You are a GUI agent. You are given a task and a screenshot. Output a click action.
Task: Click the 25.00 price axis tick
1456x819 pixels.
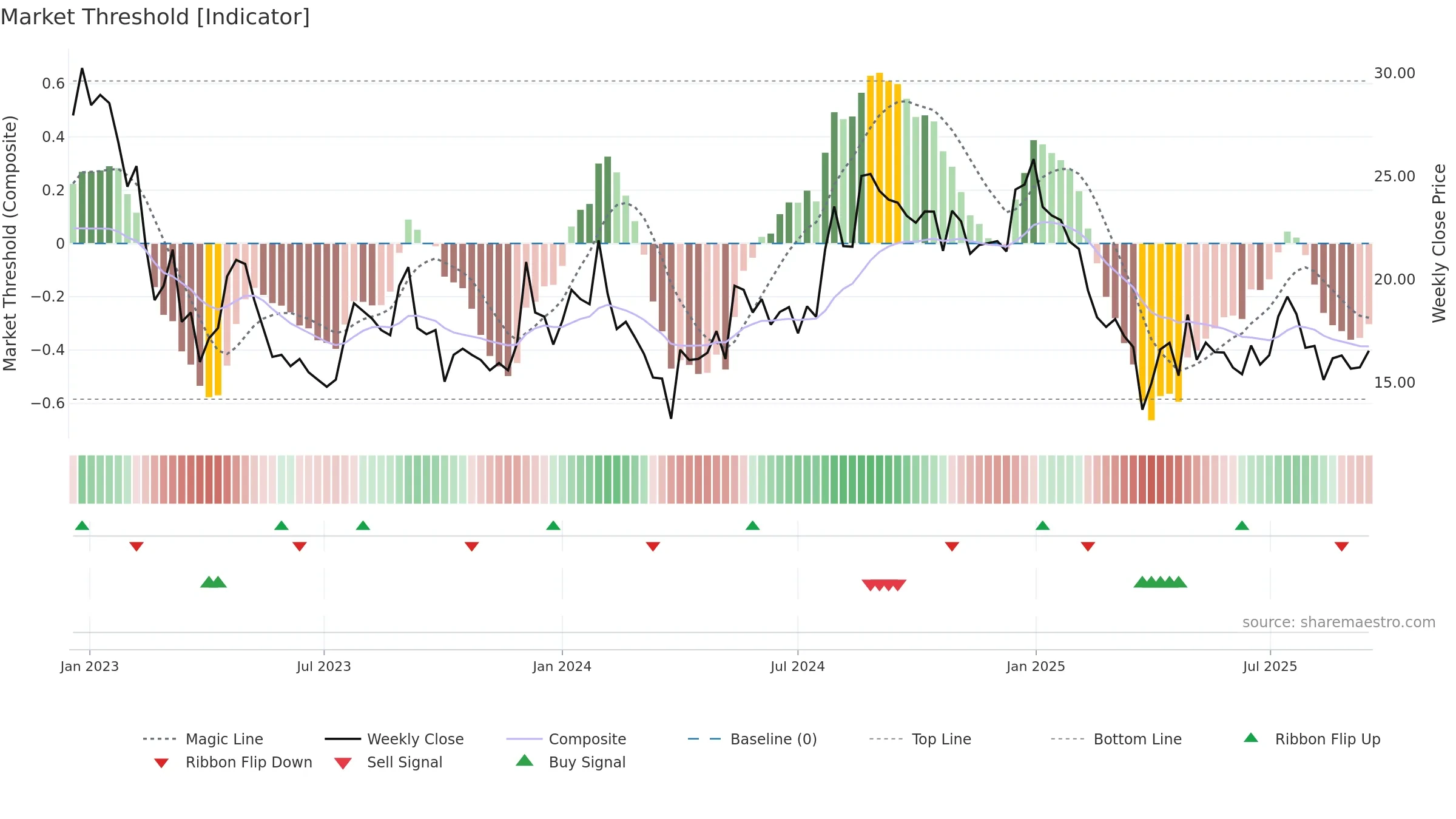[1395, 177]
